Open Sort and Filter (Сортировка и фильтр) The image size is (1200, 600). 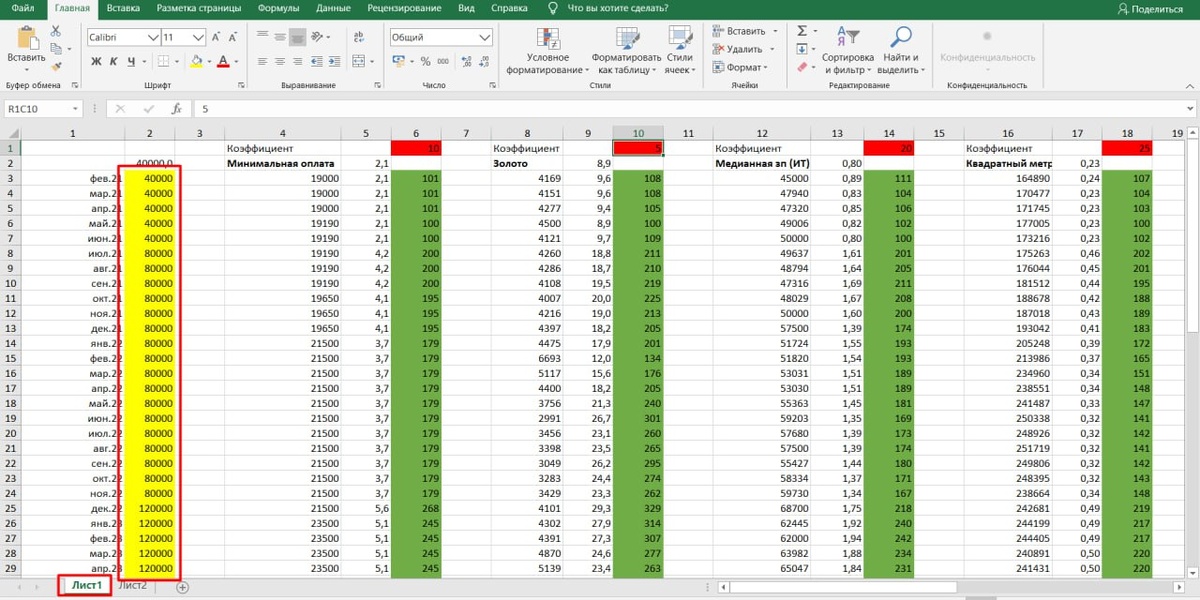pos(847,51)
